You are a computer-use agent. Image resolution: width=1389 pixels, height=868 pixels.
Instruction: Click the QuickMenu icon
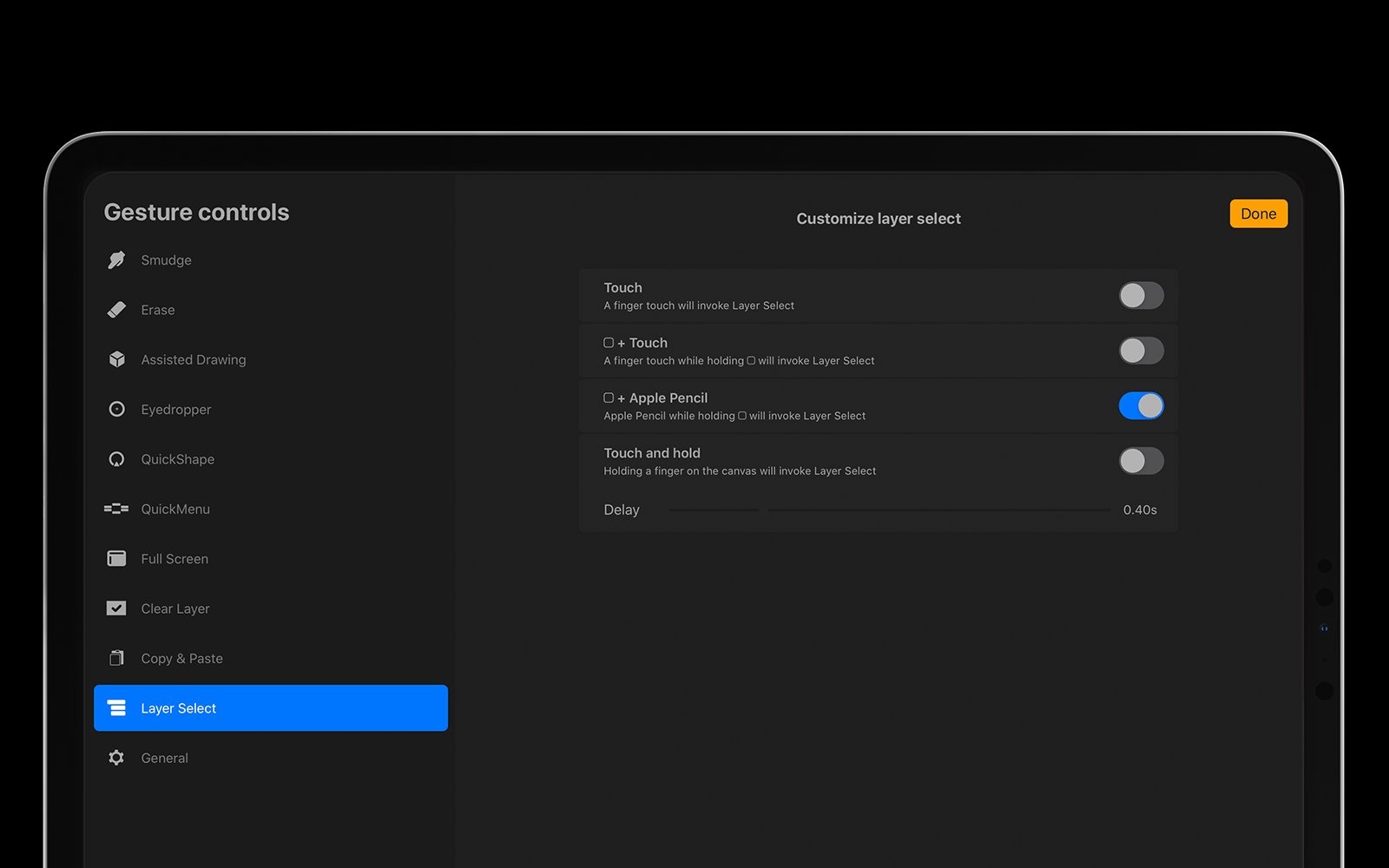point(116,509)
